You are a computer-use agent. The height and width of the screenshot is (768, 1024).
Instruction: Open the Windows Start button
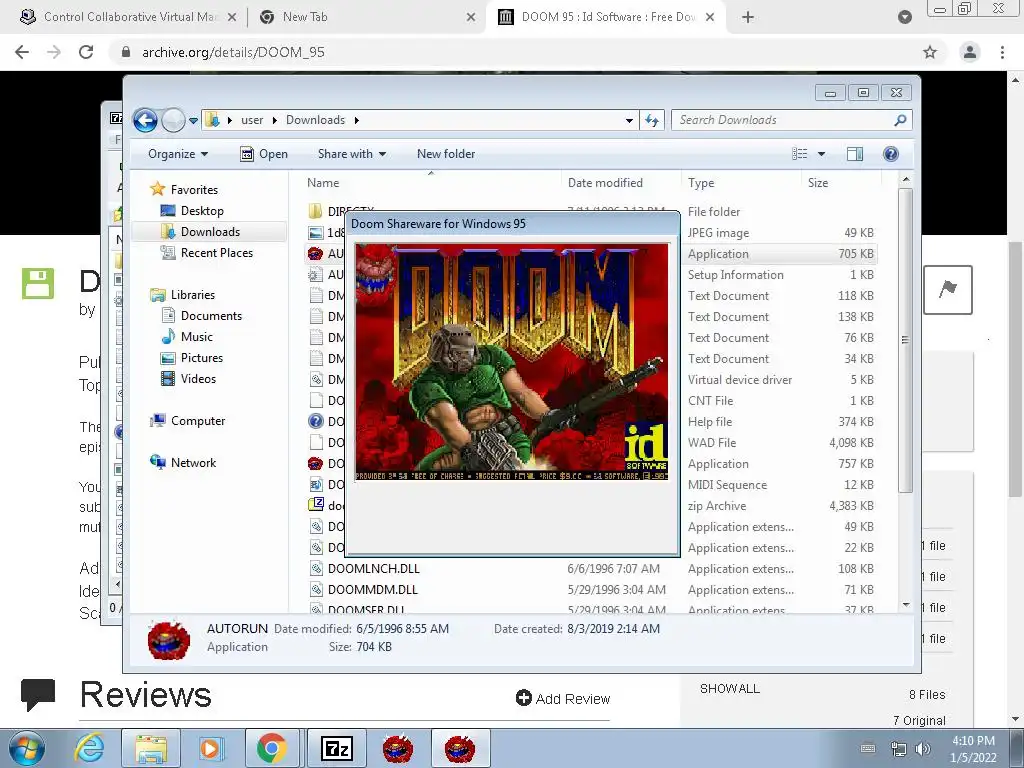click(27, 749)
